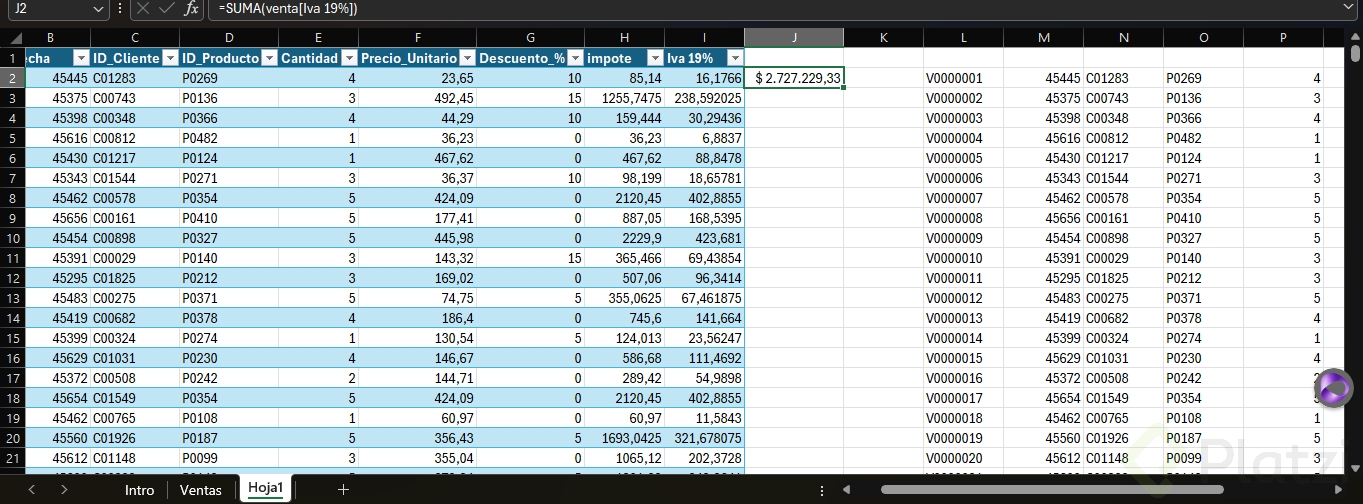Open the impote column filter dropdown
The height and width of the screenshot is (504, 1363).
pyautogui.click(x=655, y=58)
